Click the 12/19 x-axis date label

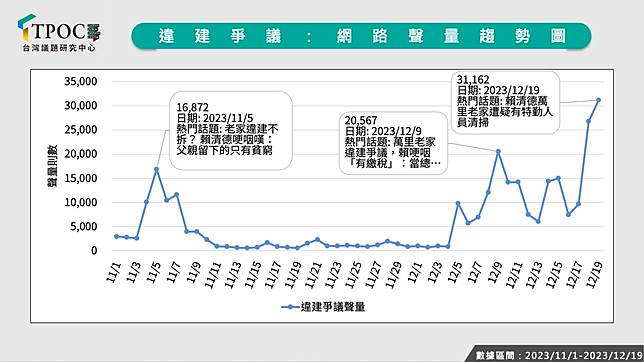pos(596,275)
